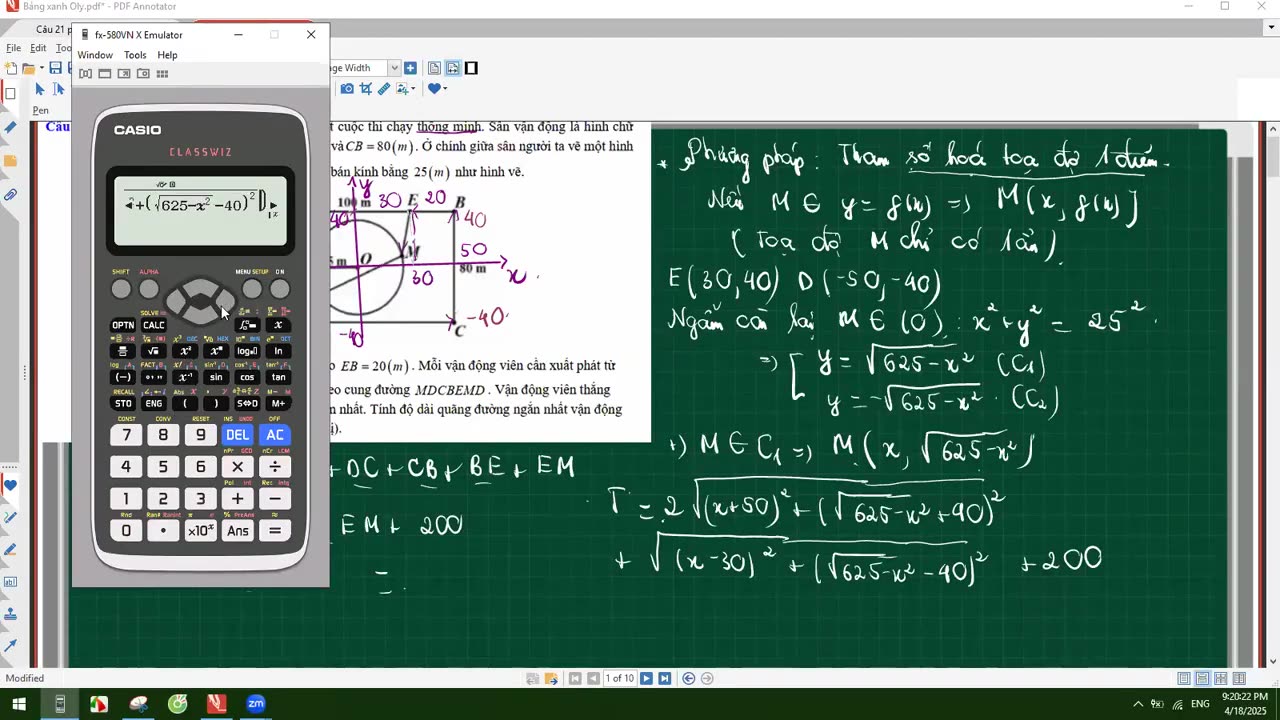Click the capture screen icon in emulator toolbar
The height and width of the screenshot is (720, 1280).
[x=143, y=74]
